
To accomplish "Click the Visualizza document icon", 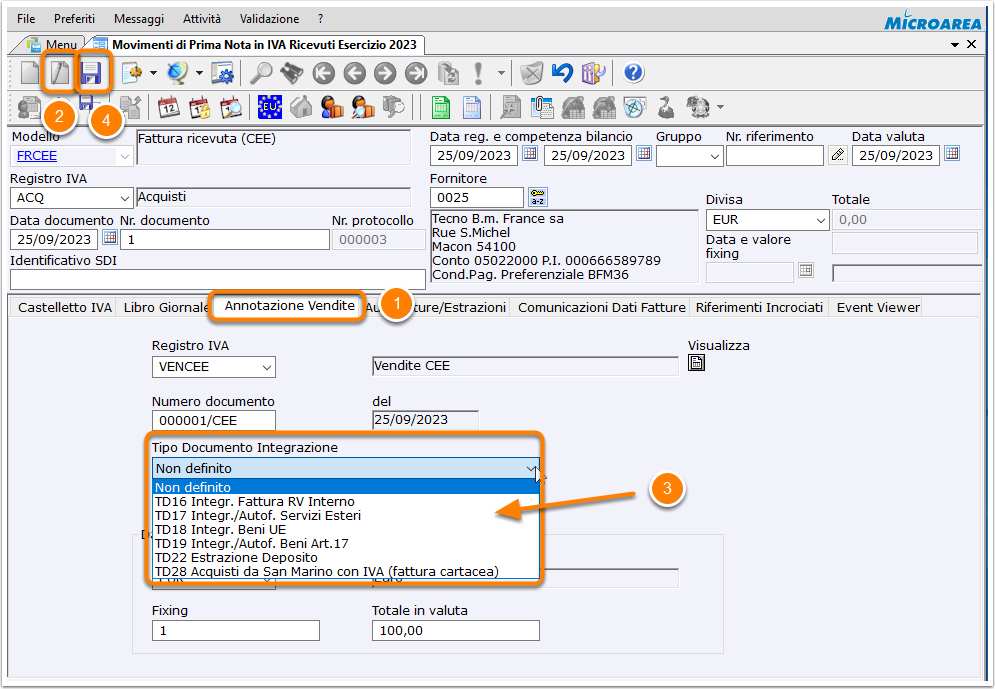I will click(697, 363).
